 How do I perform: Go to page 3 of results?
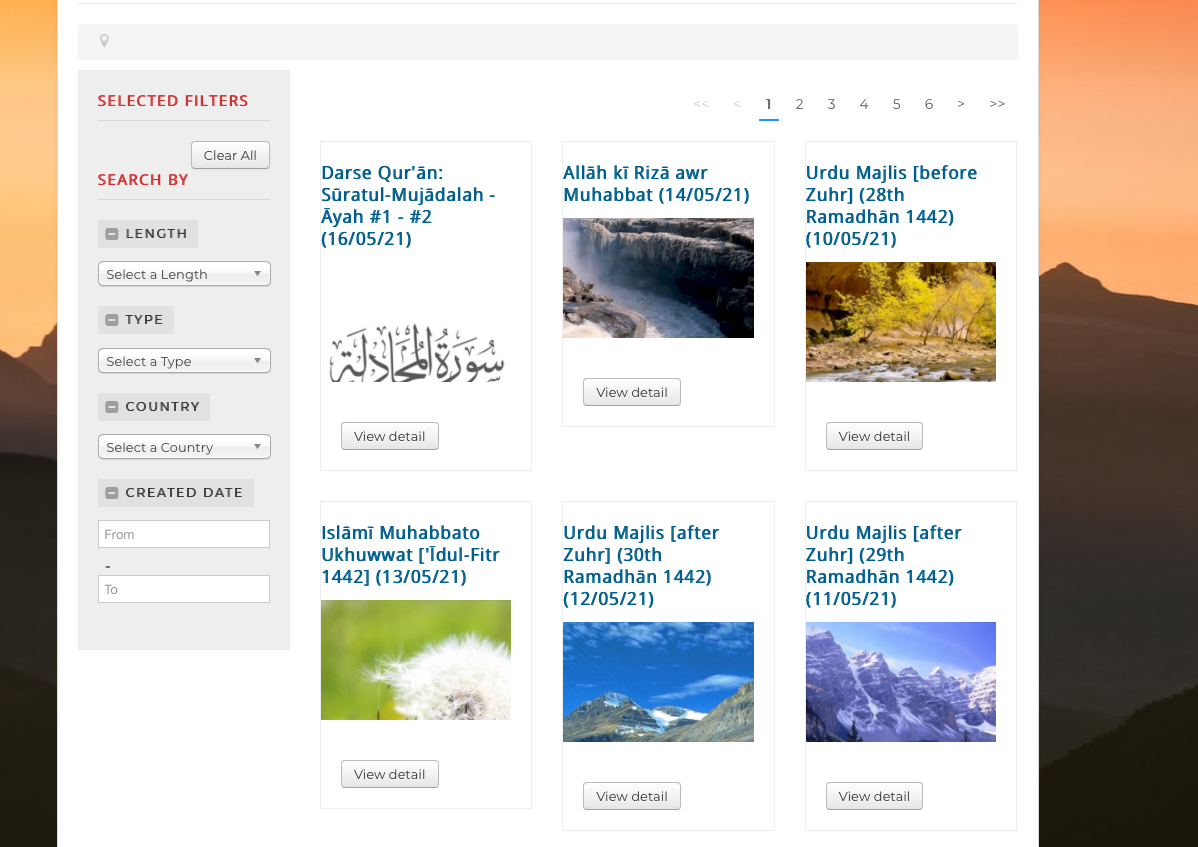coord(831,105)
